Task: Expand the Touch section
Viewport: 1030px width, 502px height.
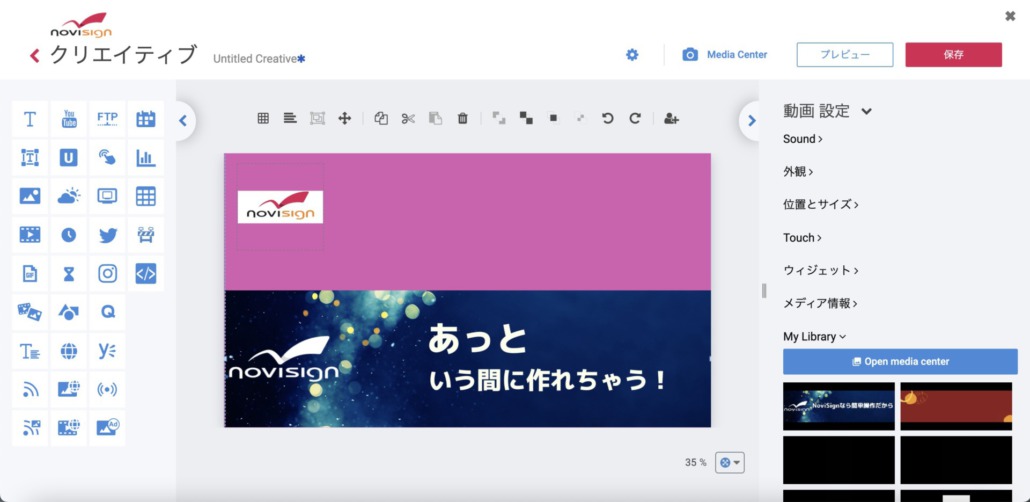Action: pyautogui.click(x=802, y=237)
